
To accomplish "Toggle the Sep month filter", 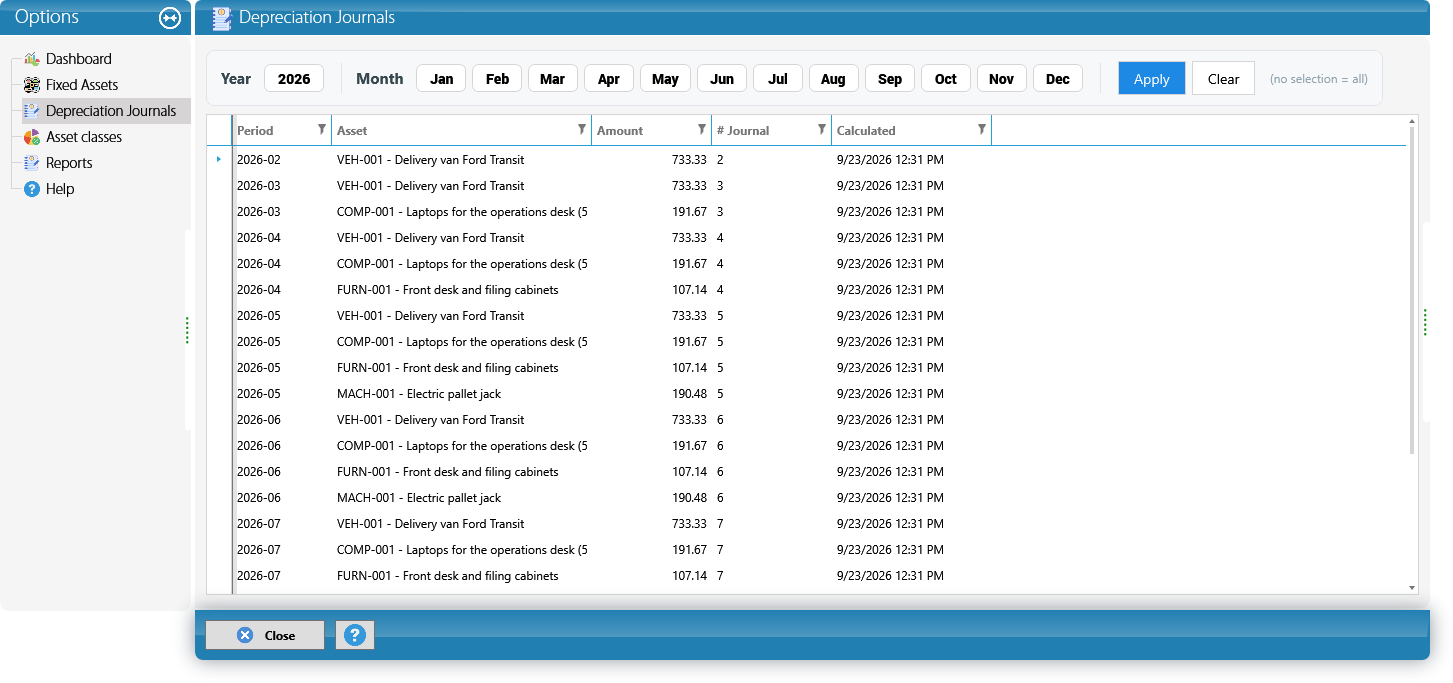I will click(x=890, y=79).
